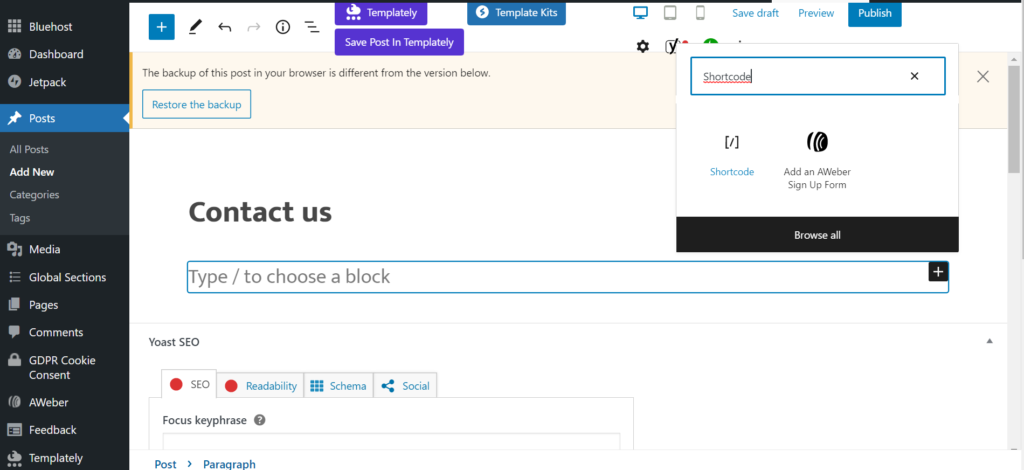Open Global Sections menu item

tap(65, 277)
